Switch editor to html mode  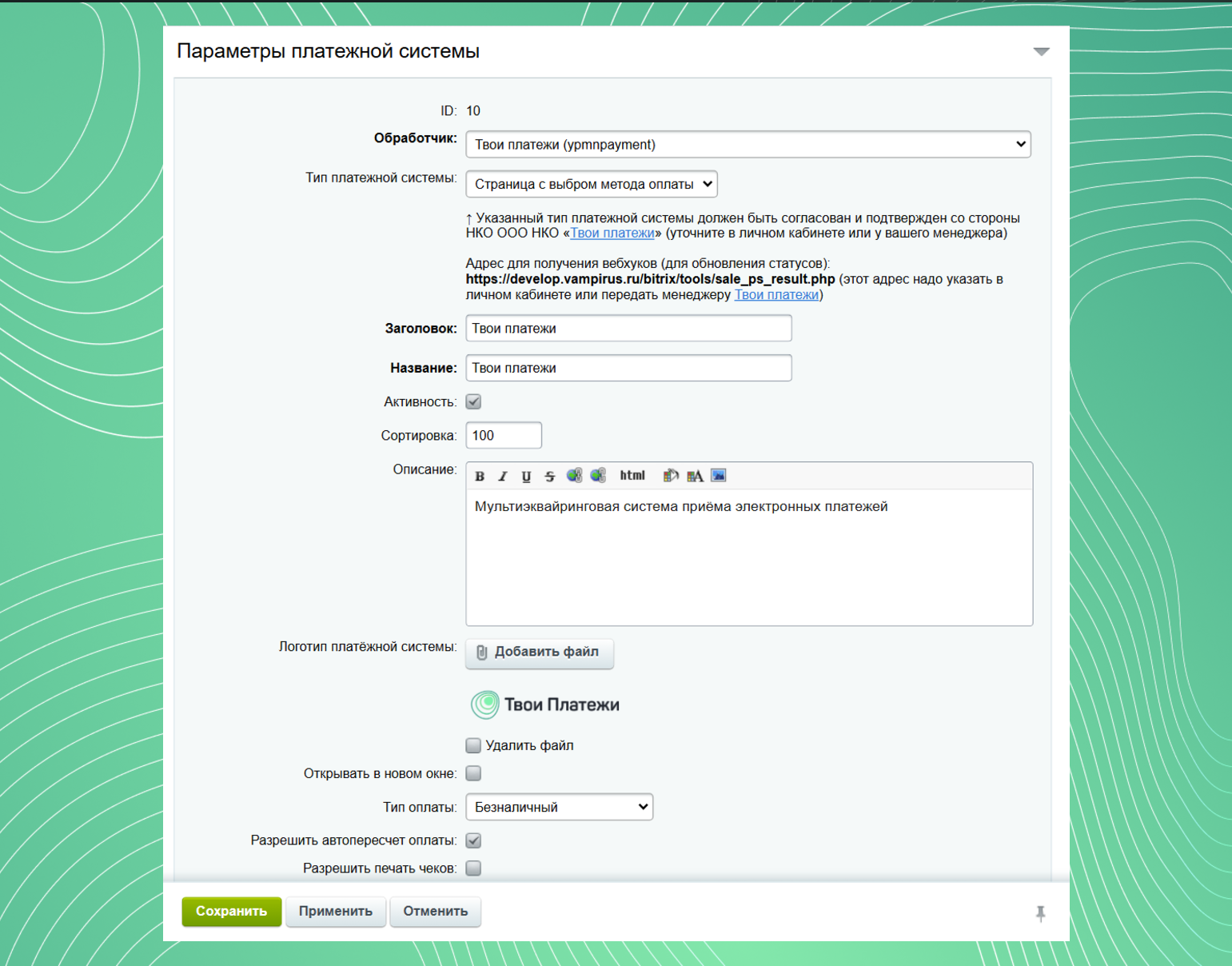(x=632, y=475)
